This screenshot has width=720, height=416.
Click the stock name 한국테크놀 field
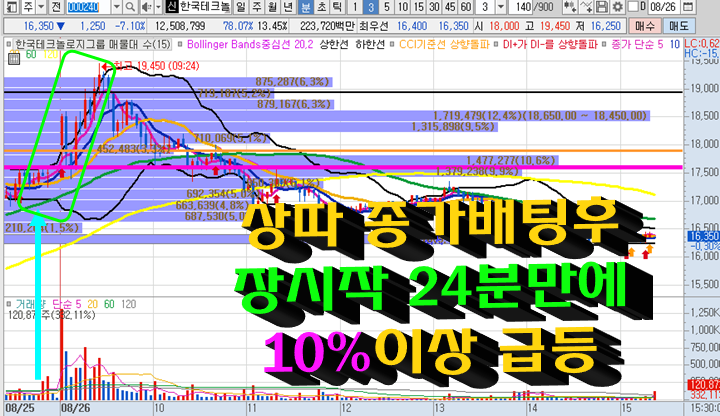[204, 7]
